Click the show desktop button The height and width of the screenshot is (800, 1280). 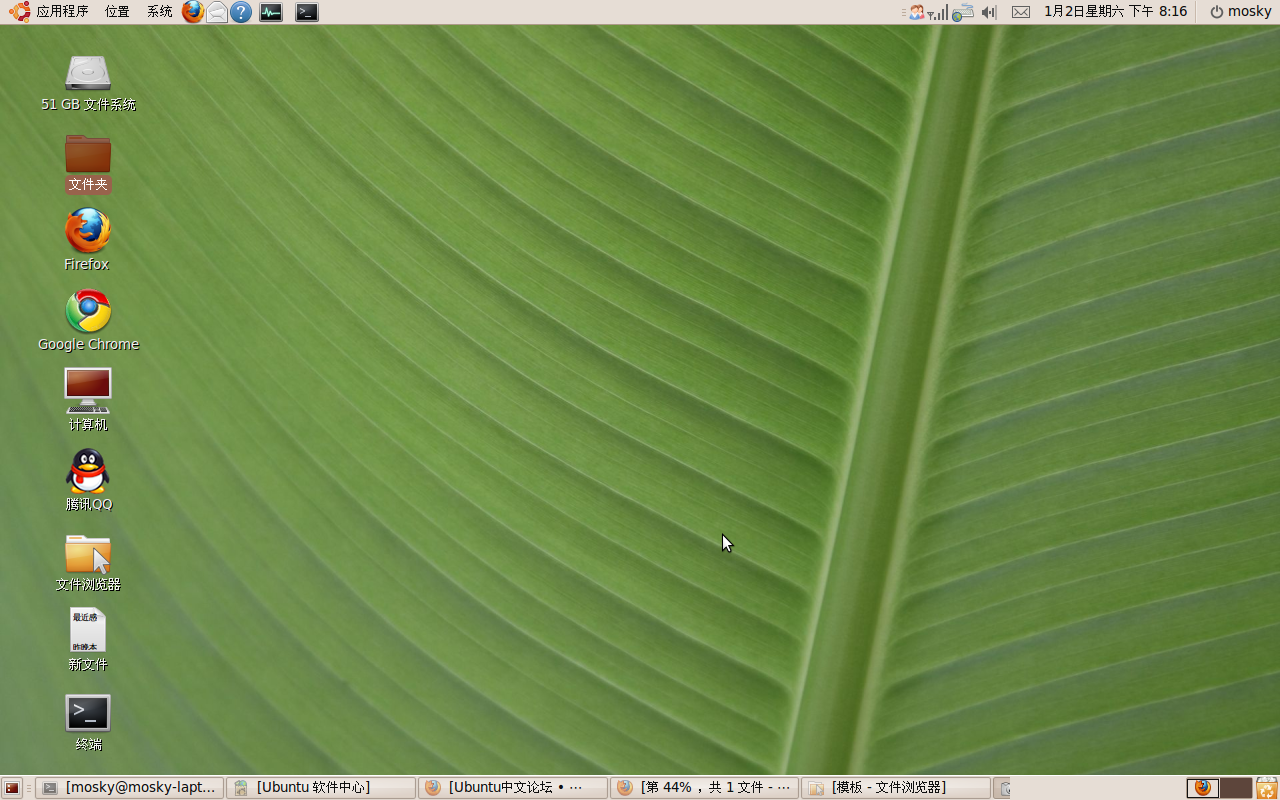pos(12,788)
